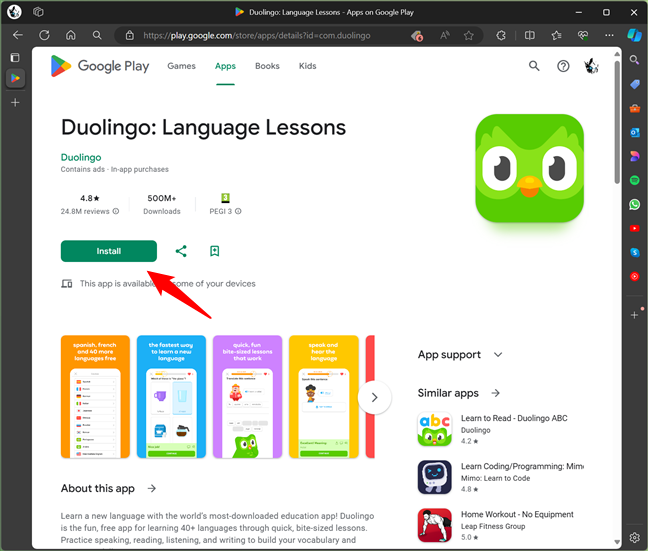This screenshot has width=648, height=551.
Task: Click the browser Back arrow
Action: (x=18, y=35)
